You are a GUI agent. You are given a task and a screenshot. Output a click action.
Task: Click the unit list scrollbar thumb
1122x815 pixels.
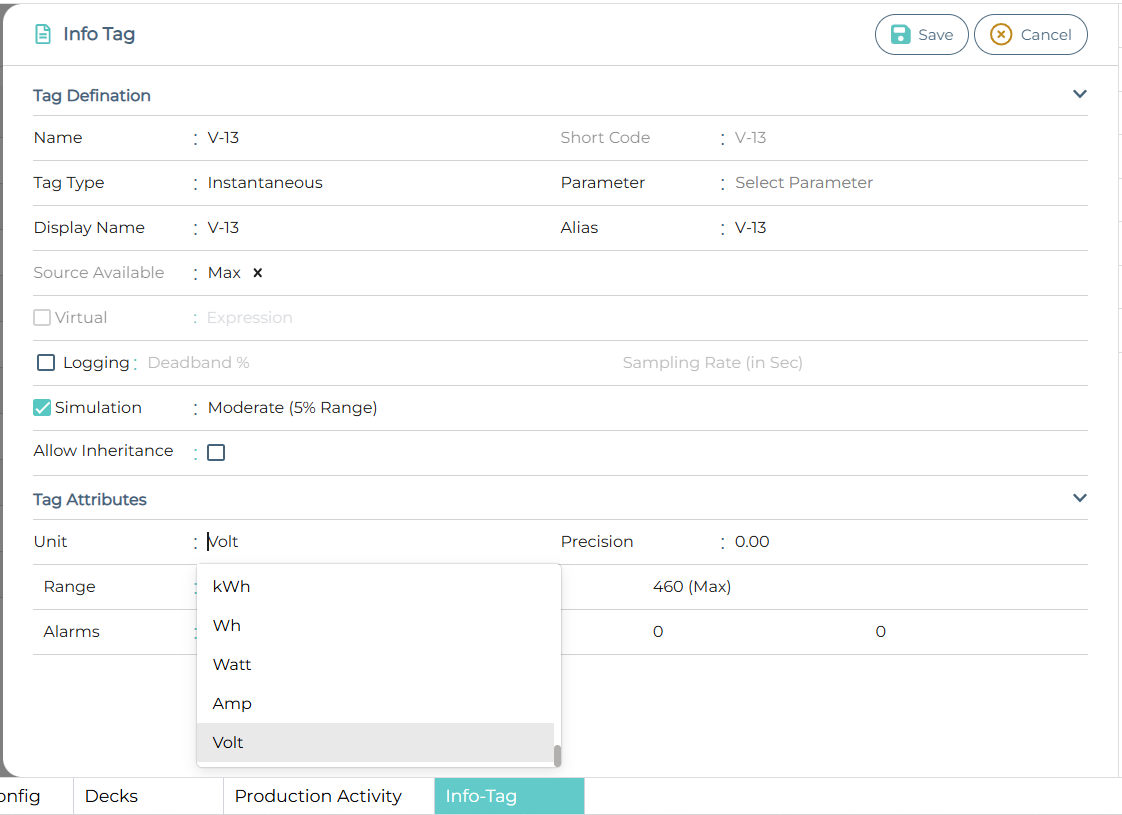tap(557, 755)
